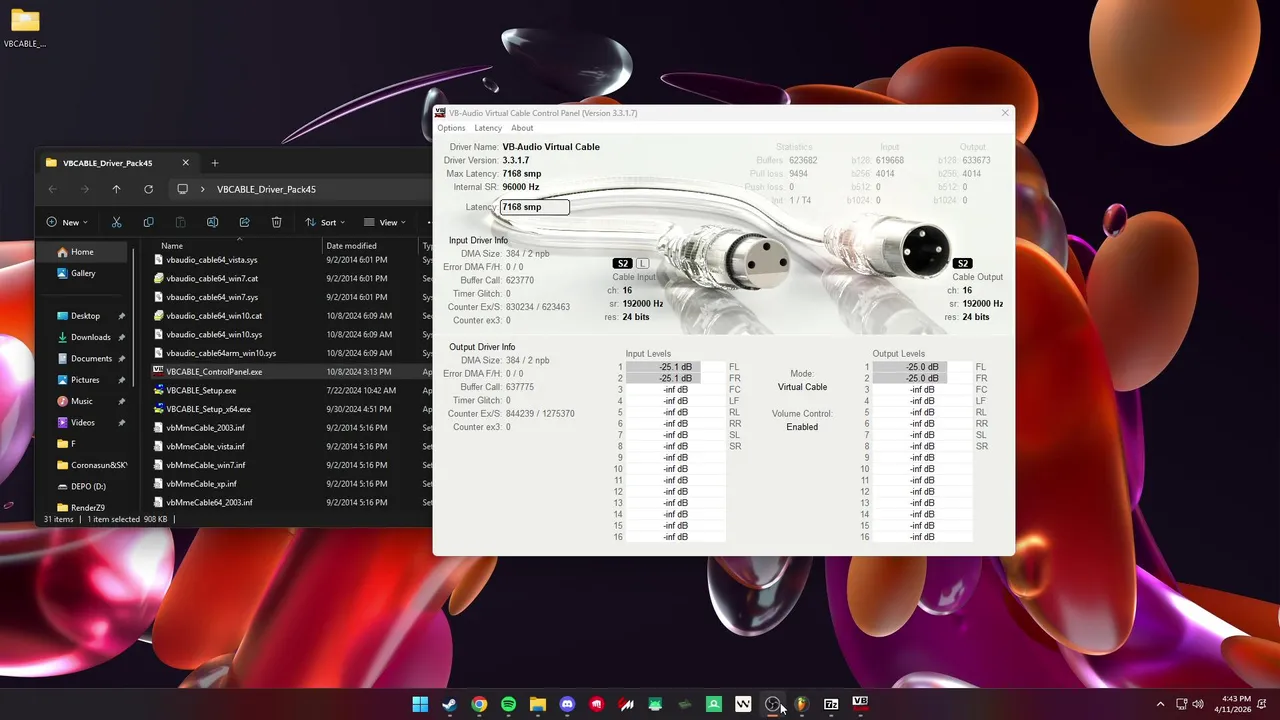Viewport: 1280px width, 720px height.
Task: Click the volume speaker icon in system tray
Action: coord(1198,704)
